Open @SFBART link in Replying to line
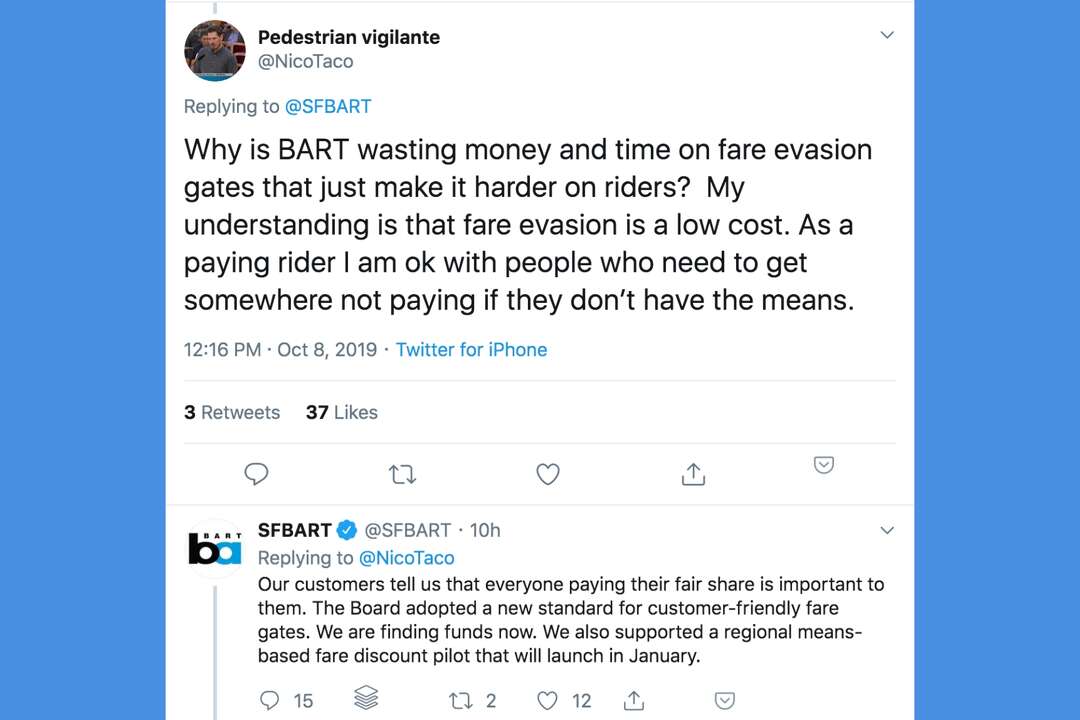Image resolution: width=1080 pixels, height=720 pixels. (x=328, y=106)
